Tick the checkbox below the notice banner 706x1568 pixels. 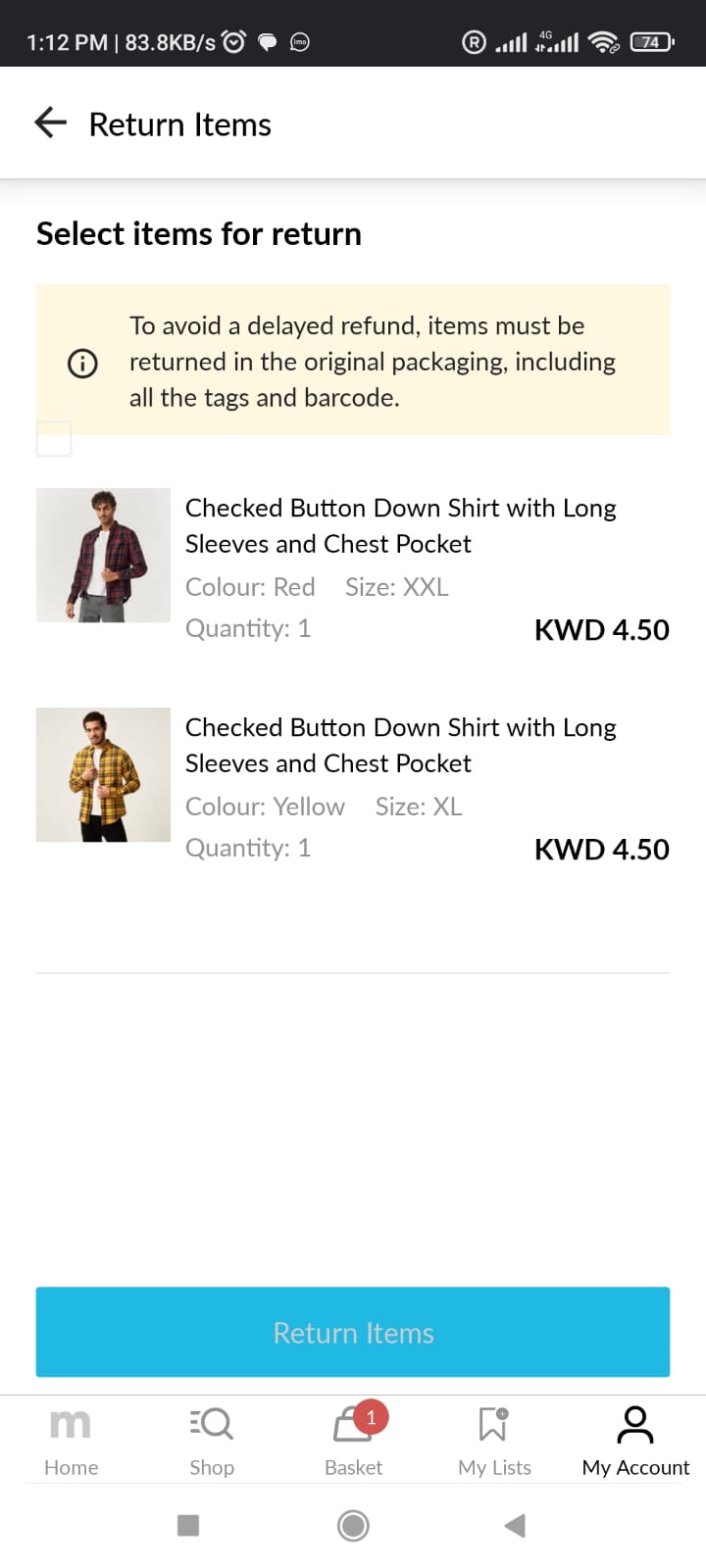coord(54,439)
